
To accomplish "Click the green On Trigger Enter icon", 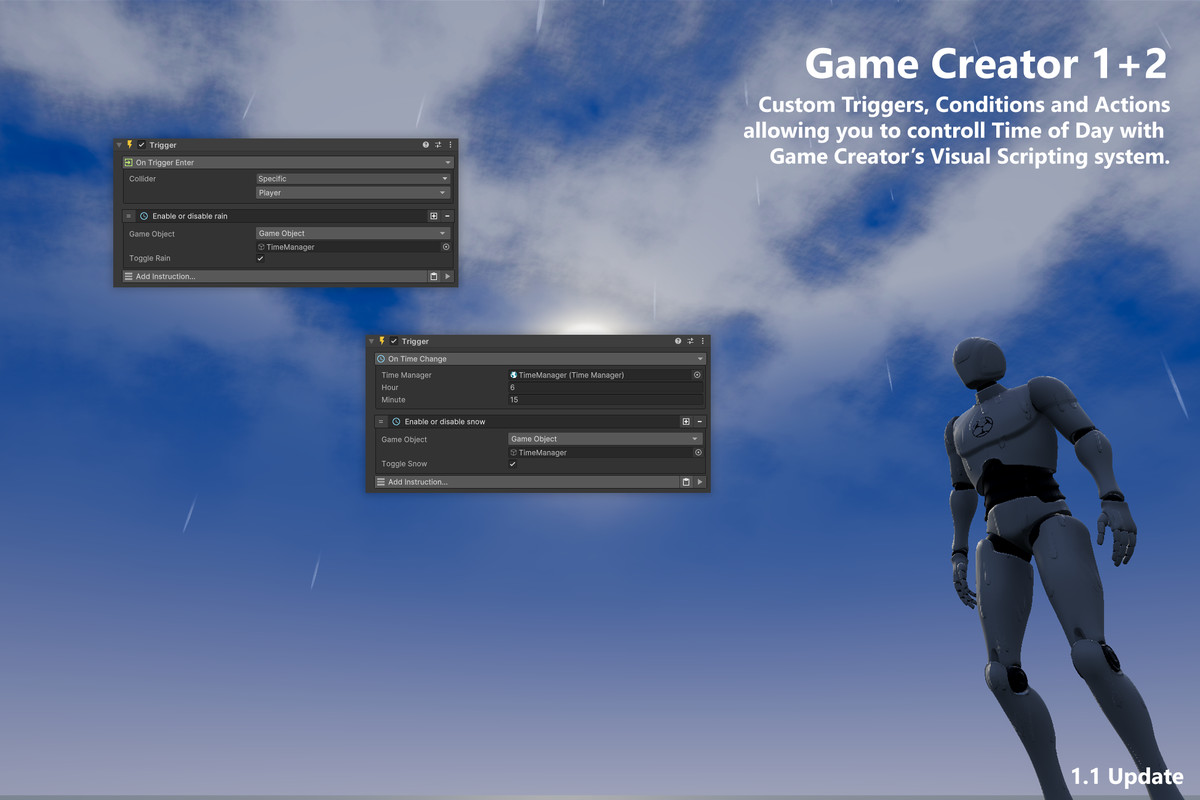I will [129, 162].
